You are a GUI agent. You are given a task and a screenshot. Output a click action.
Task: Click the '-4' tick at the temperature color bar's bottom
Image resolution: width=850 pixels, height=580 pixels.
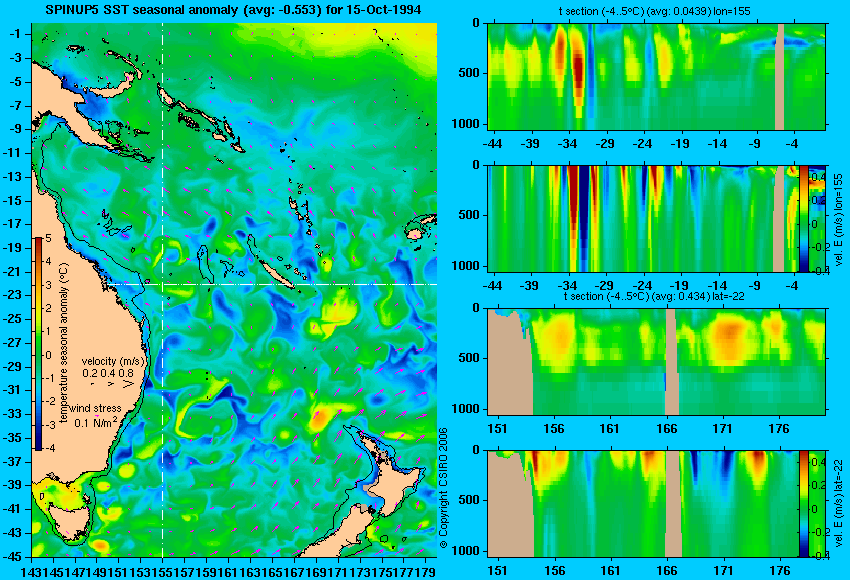(48, 448)
